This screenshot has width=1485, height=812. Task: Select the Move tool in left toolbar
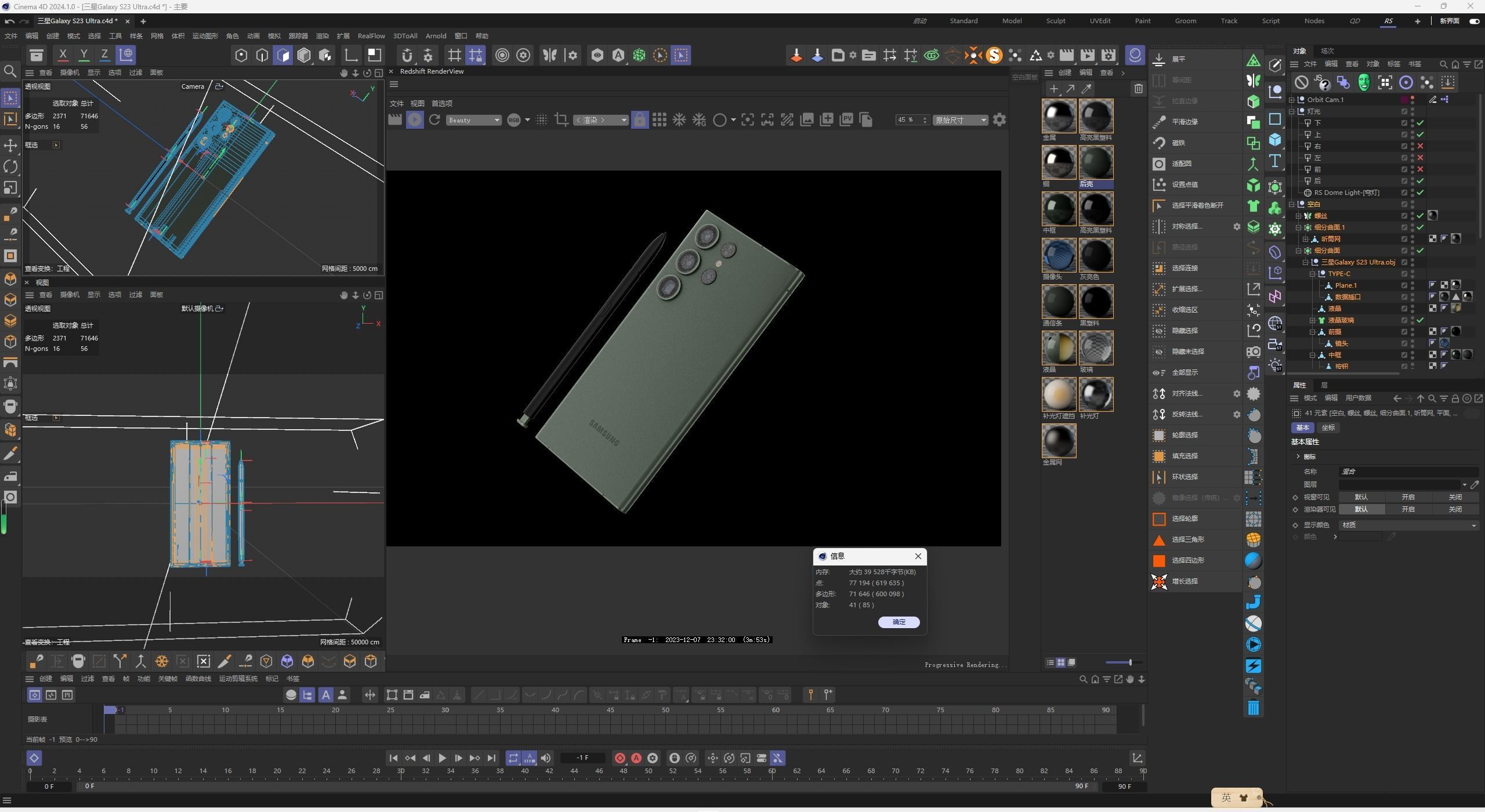(x=10, y=145)
